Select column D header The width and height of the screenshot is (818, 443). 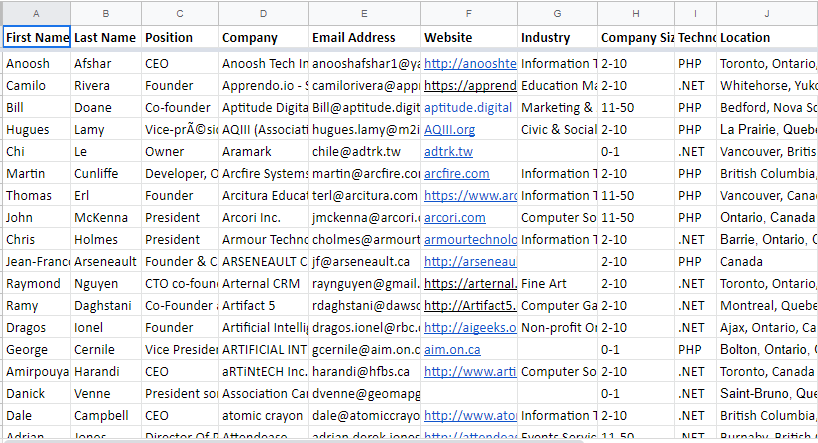(x=263, y=14)
